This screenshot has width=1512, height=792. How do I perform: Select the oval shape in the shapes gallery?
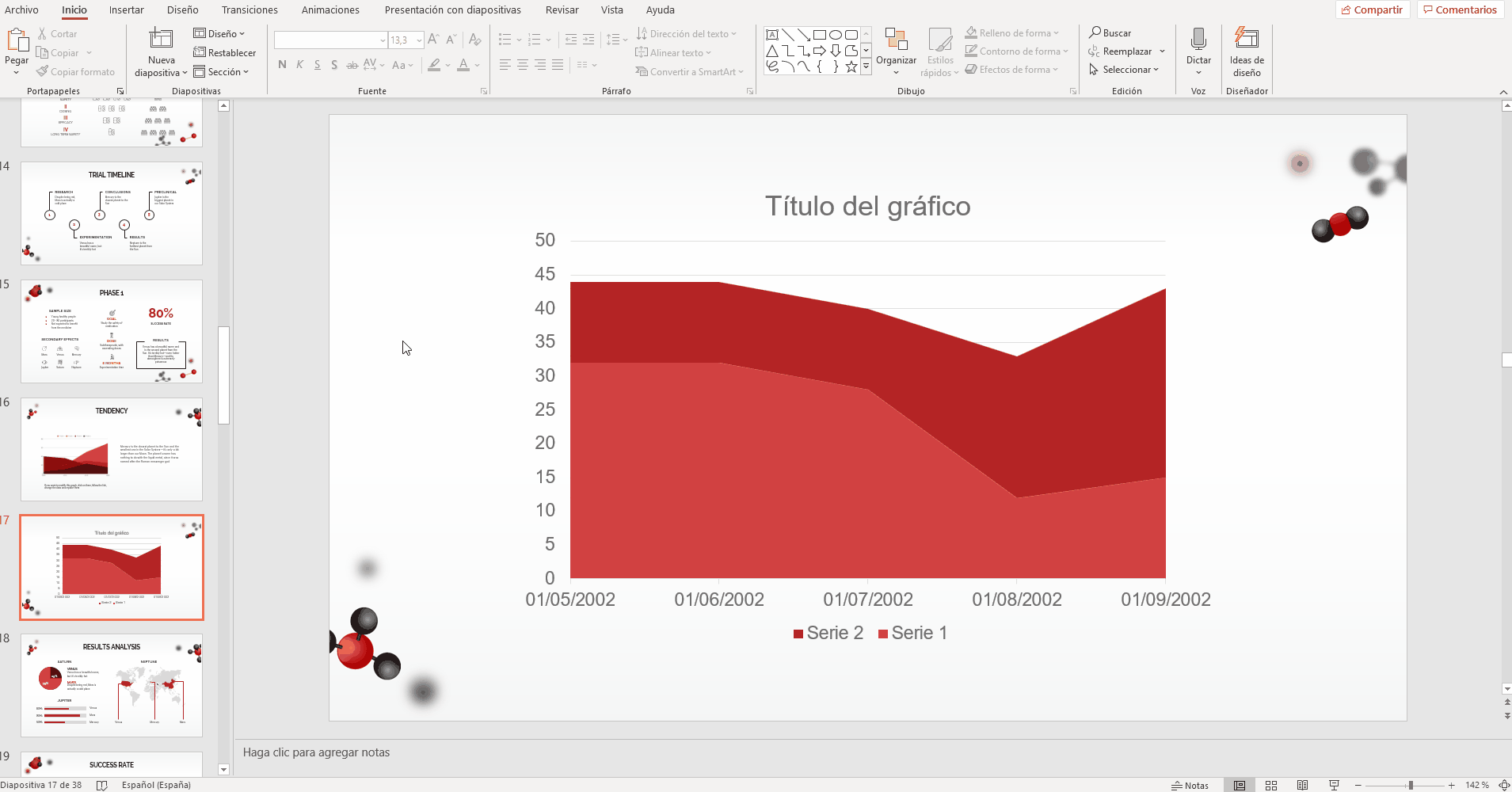836,35
